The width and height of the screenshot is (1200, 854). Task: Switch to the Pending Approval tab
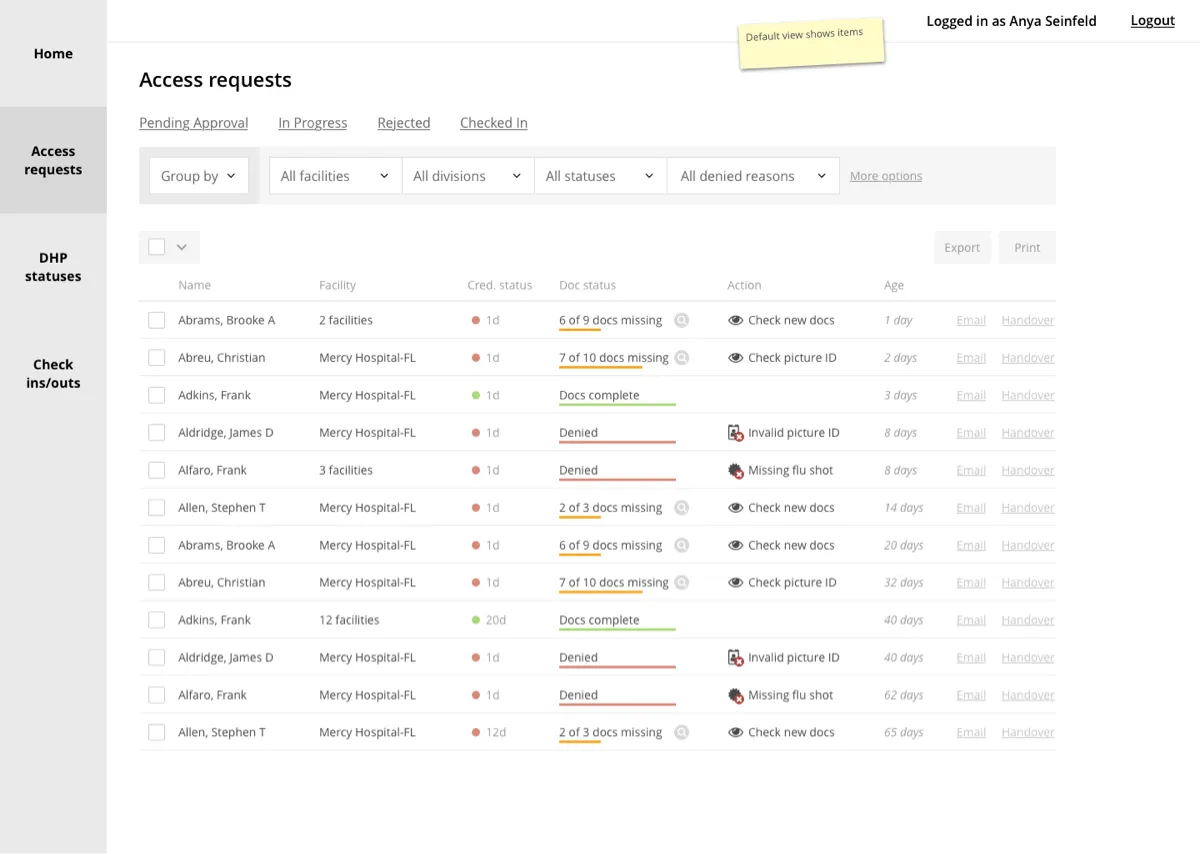193,123
